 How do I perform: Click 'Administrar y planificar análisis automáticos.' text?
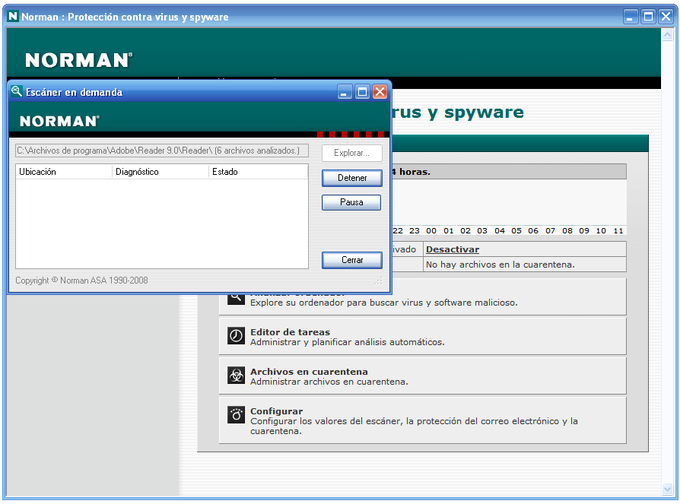pyautogui.click(x=347, y=342)
